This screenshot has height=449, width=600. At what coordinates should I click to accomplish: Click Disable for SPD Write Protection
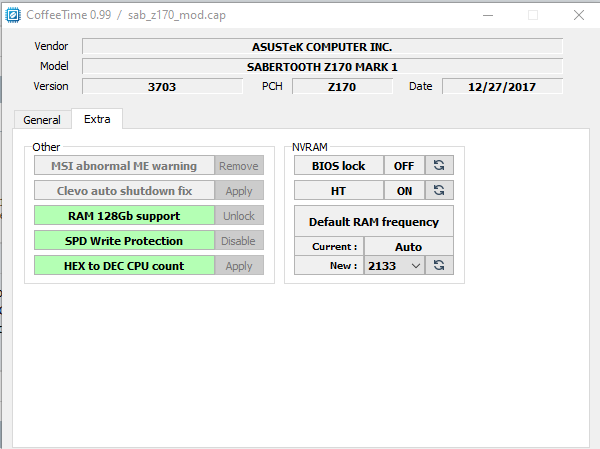pos(239,240)
